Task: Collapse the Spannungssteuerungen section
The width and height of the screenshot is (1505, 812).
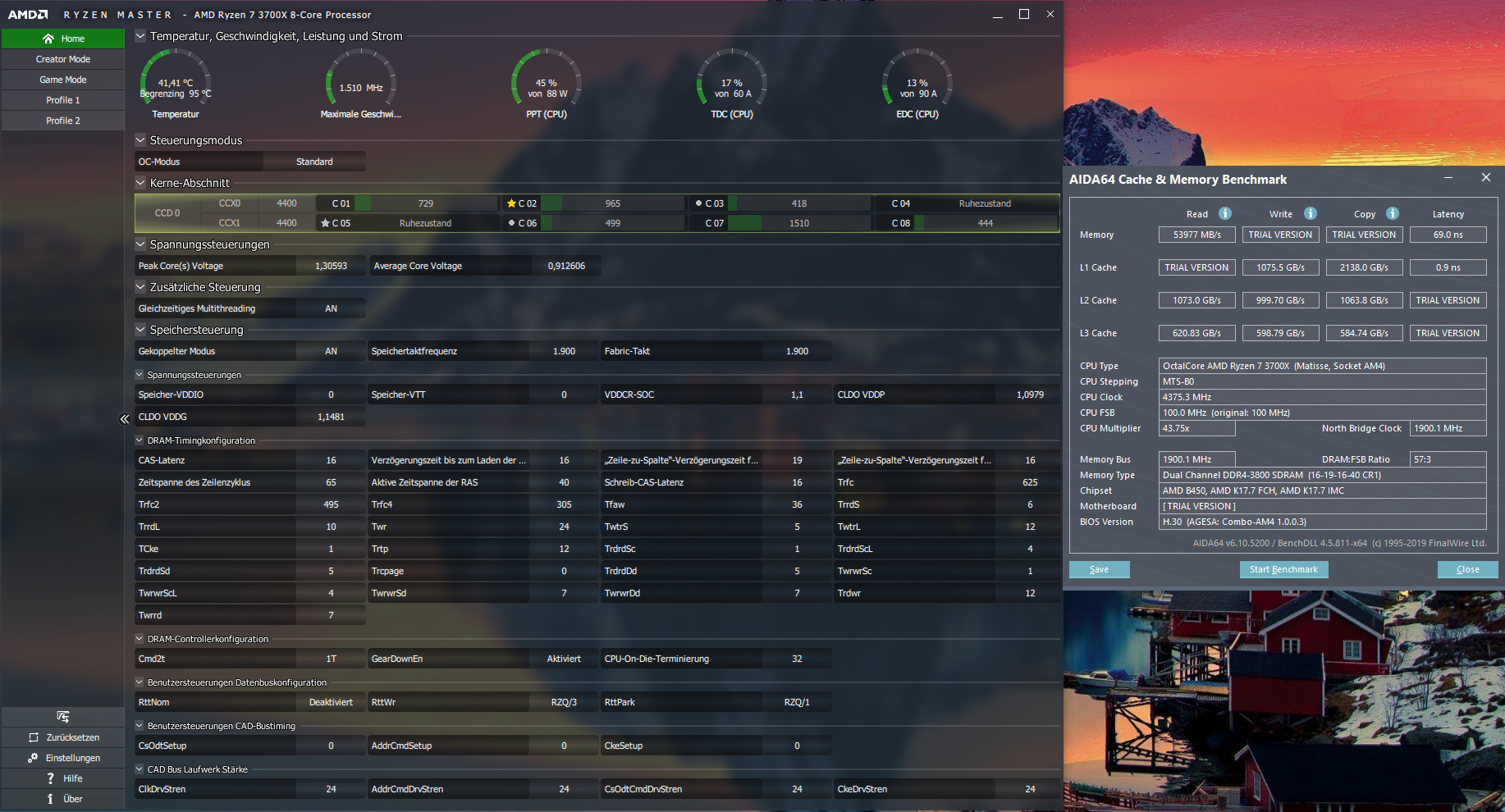Action: tap(140, 244)
